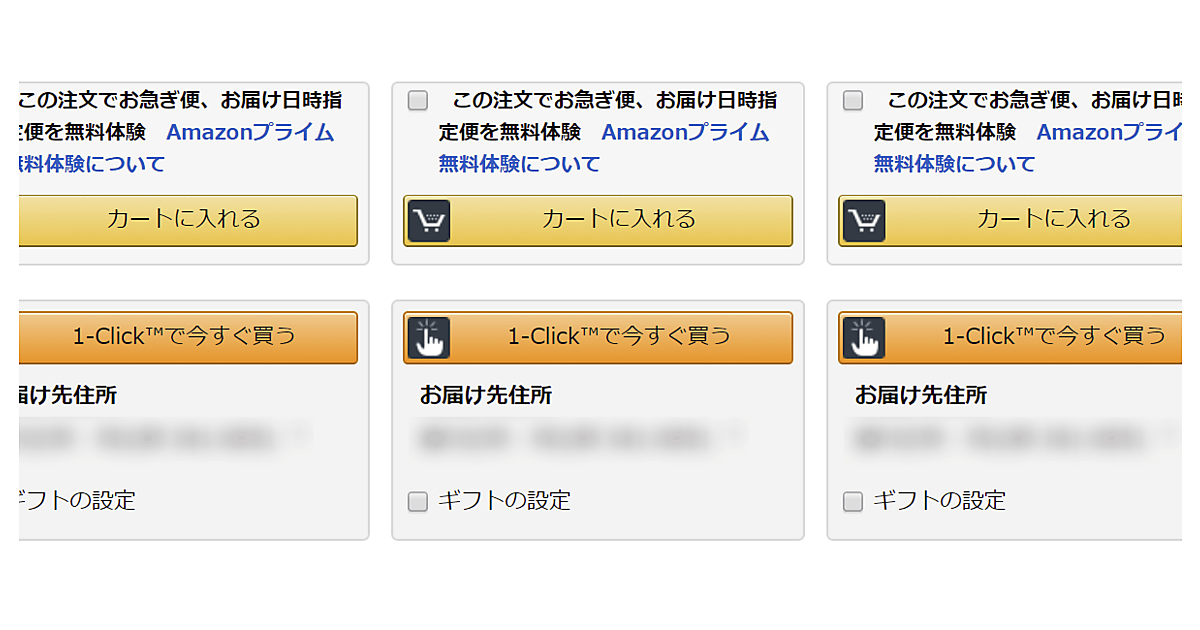
Task: Add to cart via the right panel's カートに入れる text
Action: (x=1053, y=219)
